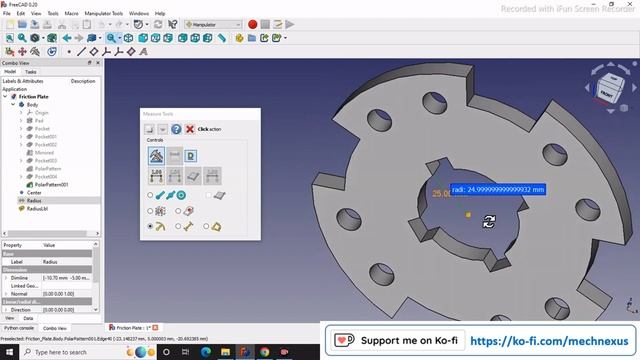The height and width of the screenshot is (360, 640).
Task: Open the Windows menu
Action: [x=139, y=13]
